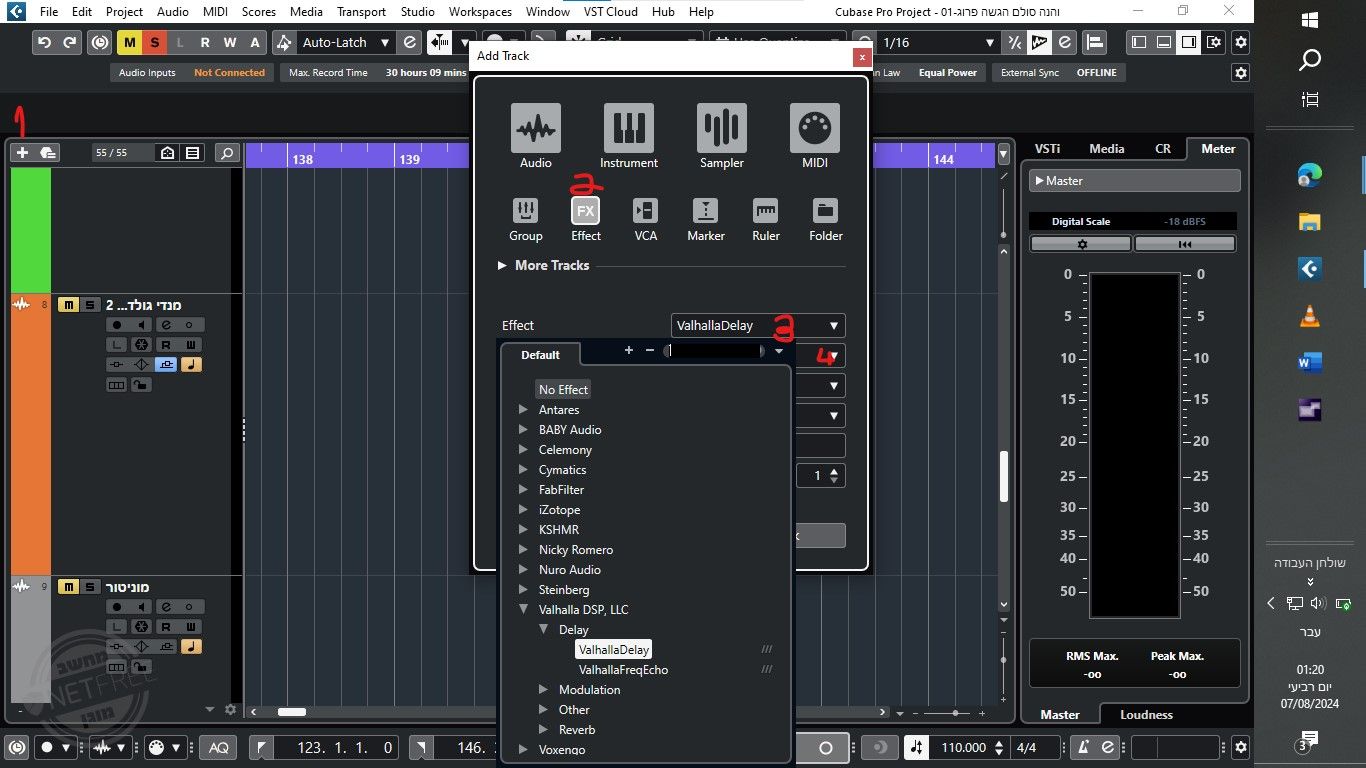
Task: Select the Folder track type icon
Action: 826,210
